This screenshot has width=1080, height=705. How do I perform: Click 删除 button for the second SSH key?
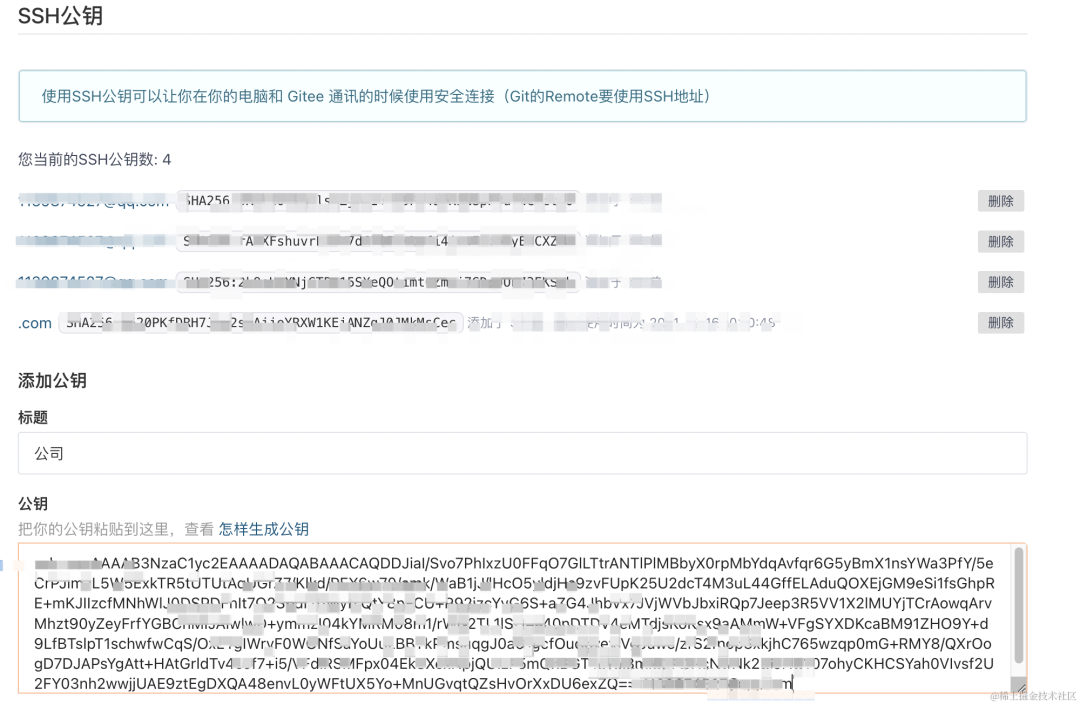click(1000, 242)
